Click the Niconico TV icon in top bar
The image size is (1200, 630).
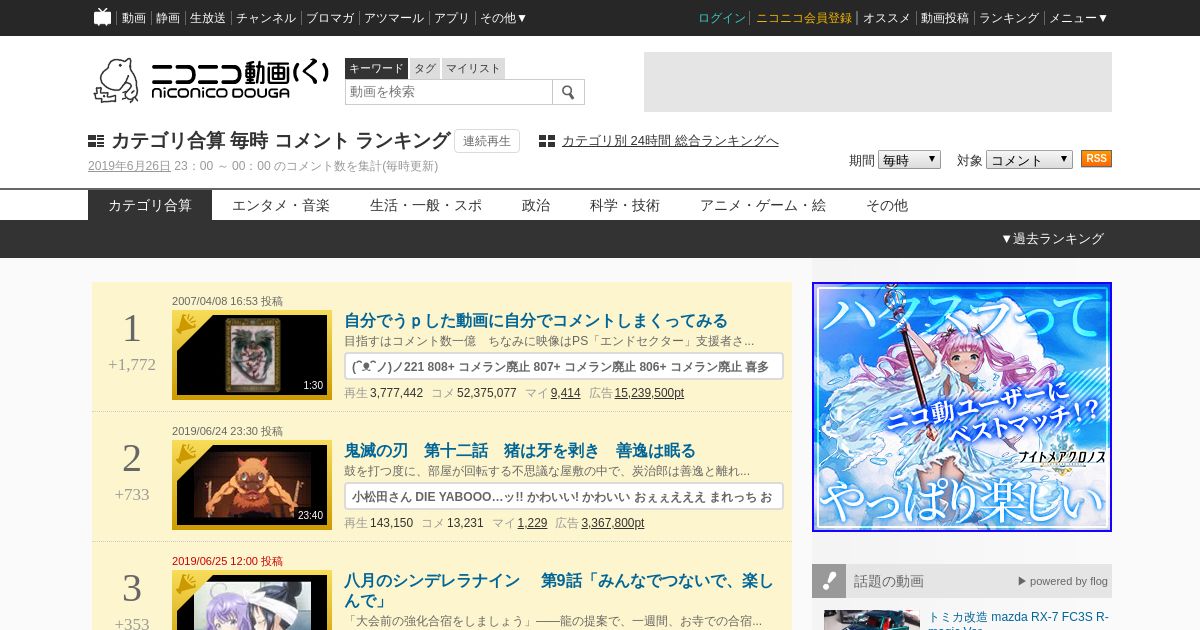(102, 17)
